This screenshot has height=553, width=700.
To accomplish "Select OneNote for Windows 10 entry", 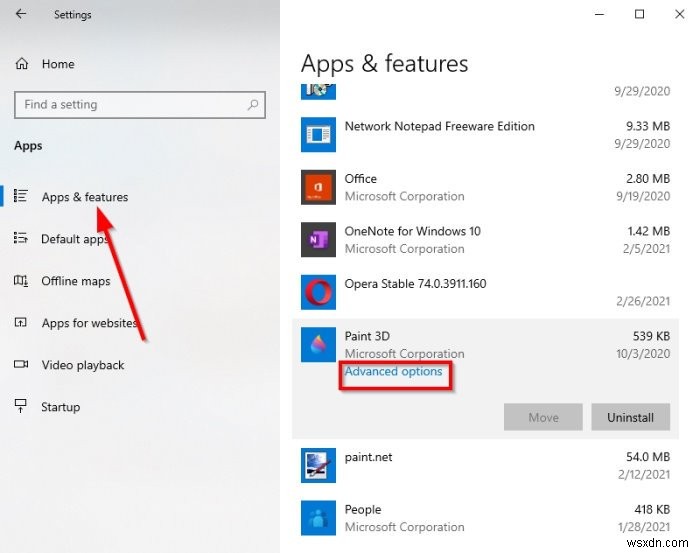I will click(x=412, y=231).
